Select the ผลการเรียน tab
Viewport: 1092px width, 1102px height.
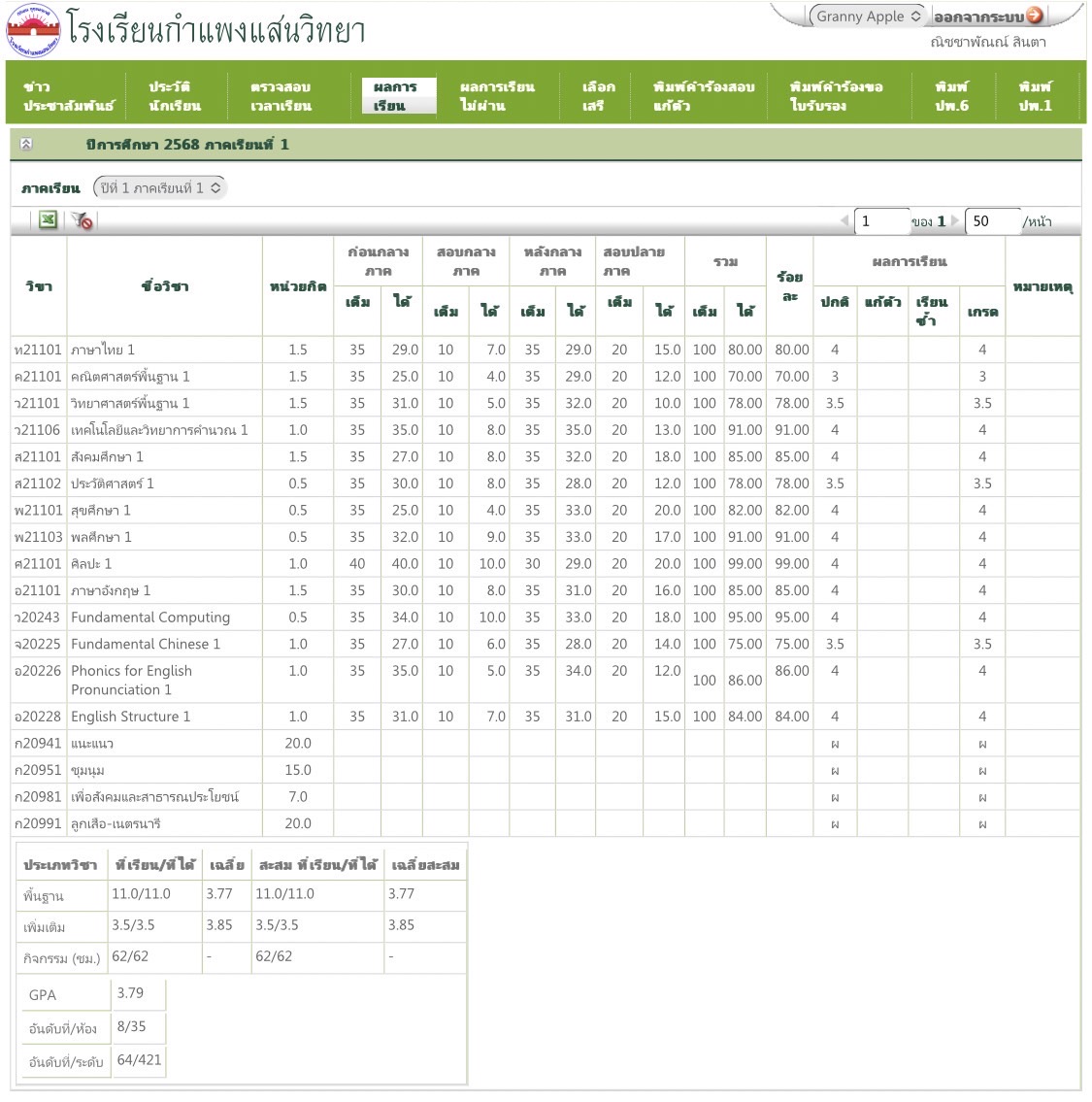pyautogui.click(x=395, y=96)
